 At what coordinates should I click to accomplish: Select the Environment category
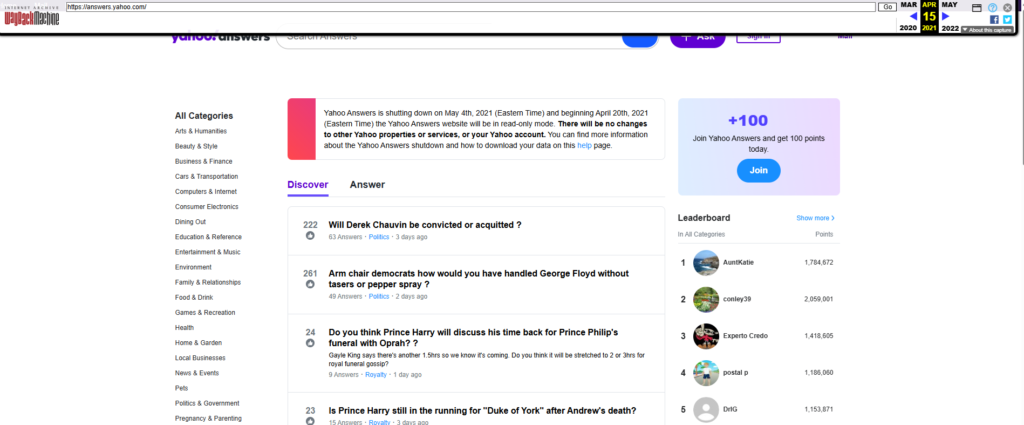pyautogui.click(x=193, y=267)
